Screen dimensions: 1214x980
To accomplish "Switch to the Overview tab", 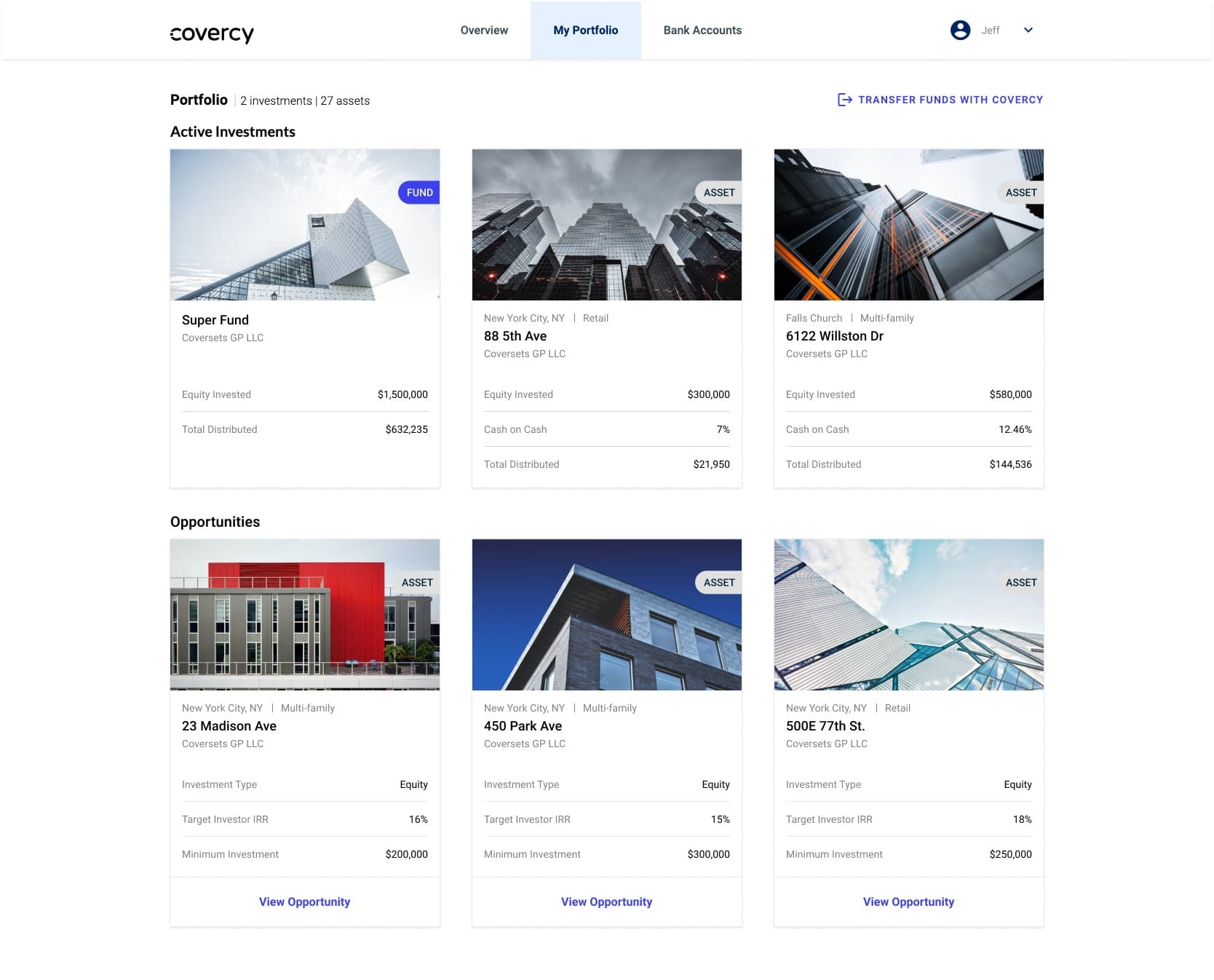I will click(x=483, y=30).
